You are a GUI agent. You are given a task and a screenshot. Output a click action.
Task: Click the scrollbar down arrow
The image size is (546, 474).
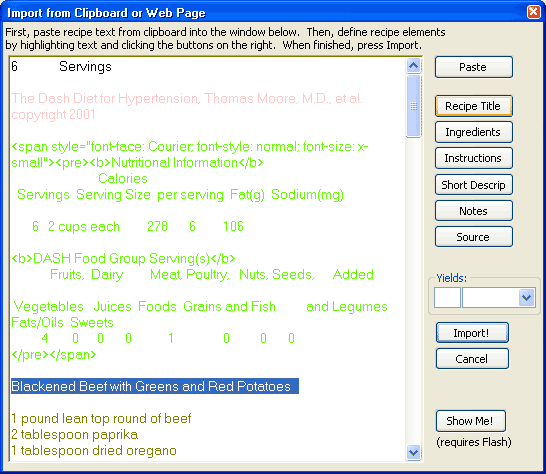[x=413, y=452]
